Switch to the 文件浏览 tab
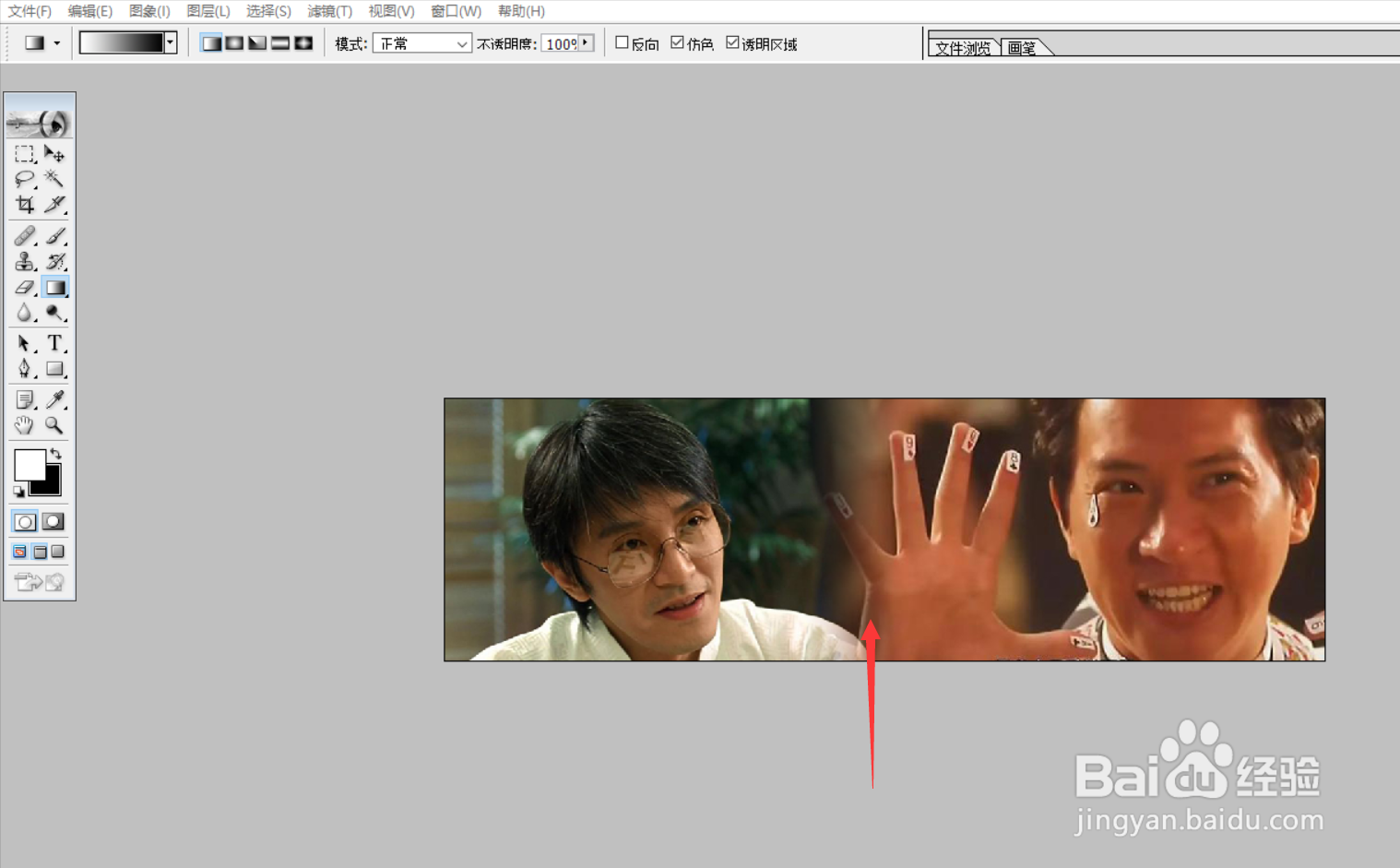 [963, 48]
